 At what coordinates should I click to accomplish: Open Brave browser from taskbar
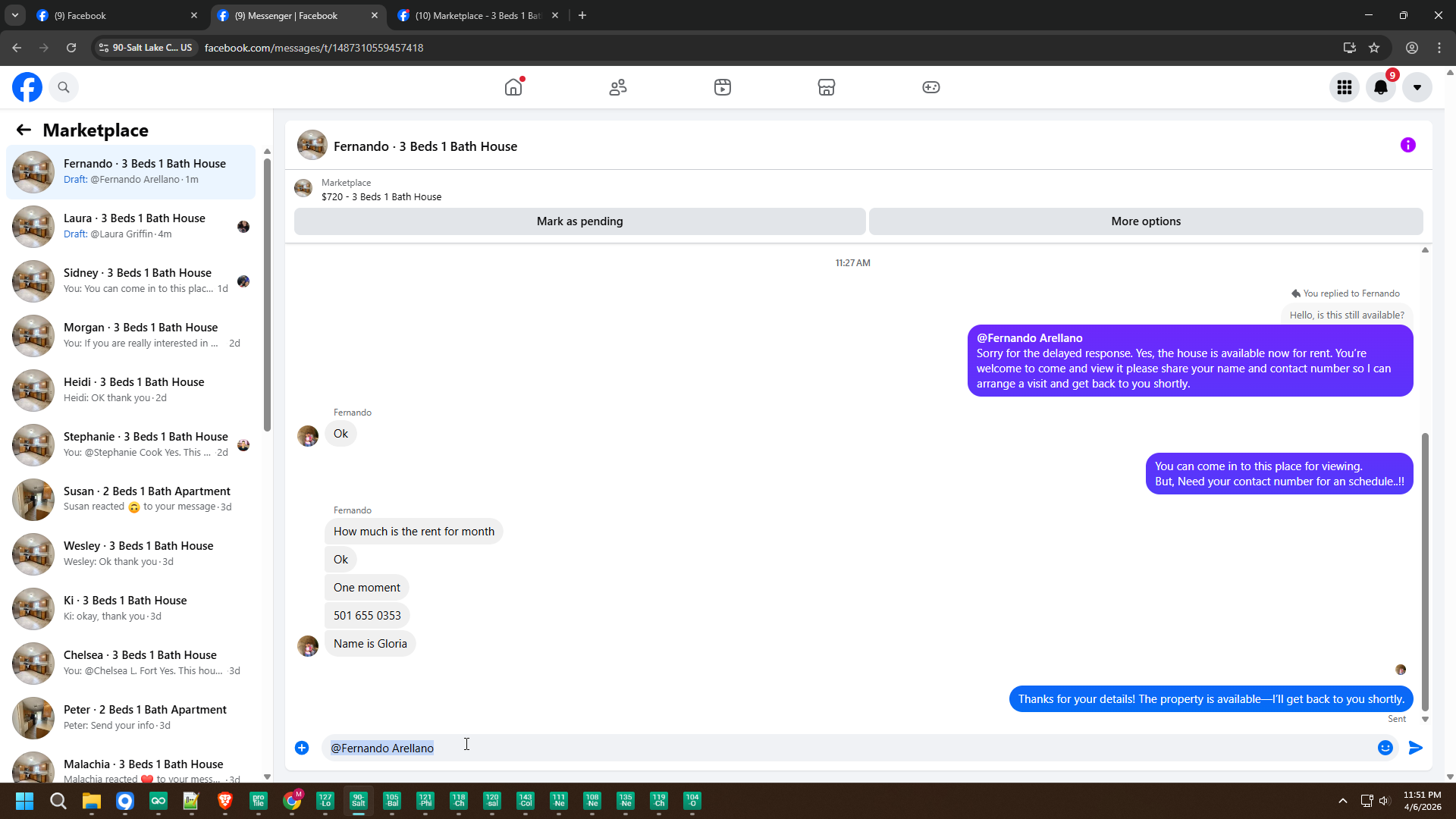[225, 801]
